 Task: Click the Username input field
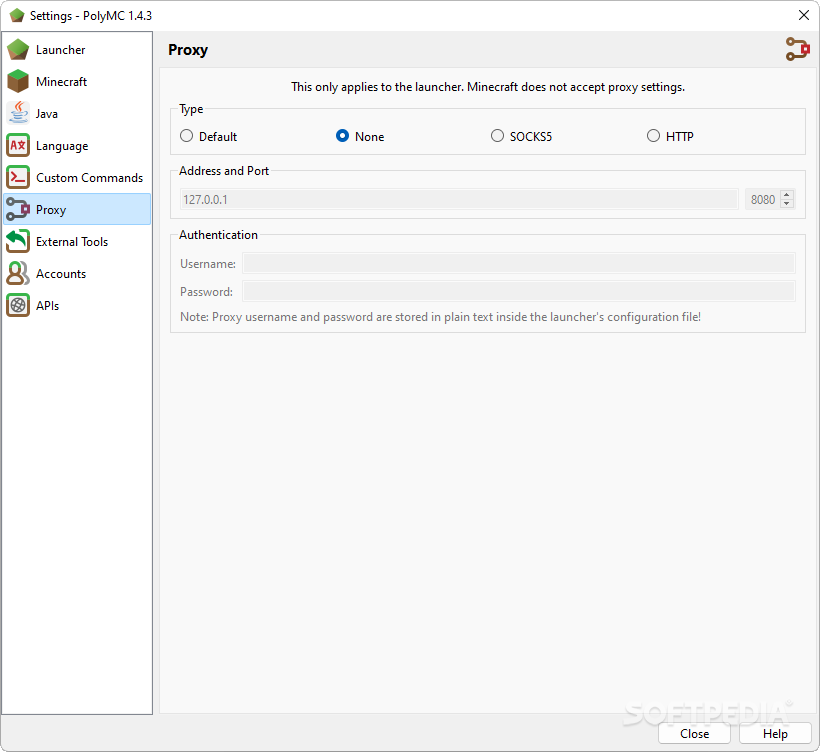coord(519,263)
